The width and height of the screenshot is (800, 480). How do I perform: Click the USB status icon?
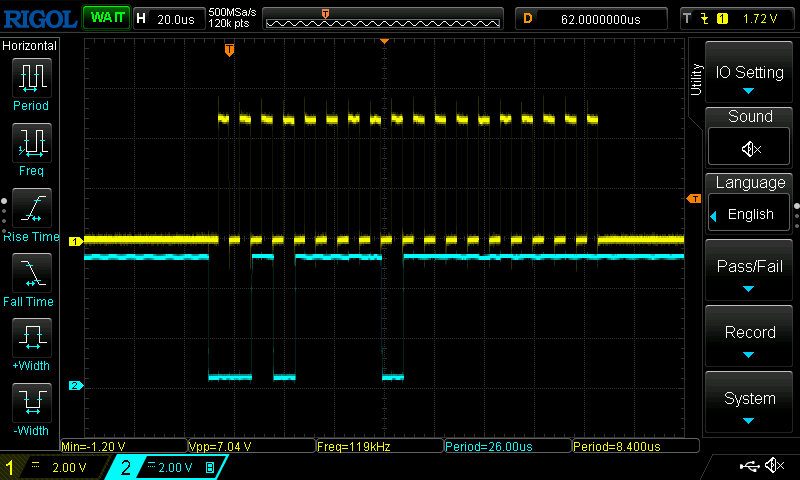[748, 466]
